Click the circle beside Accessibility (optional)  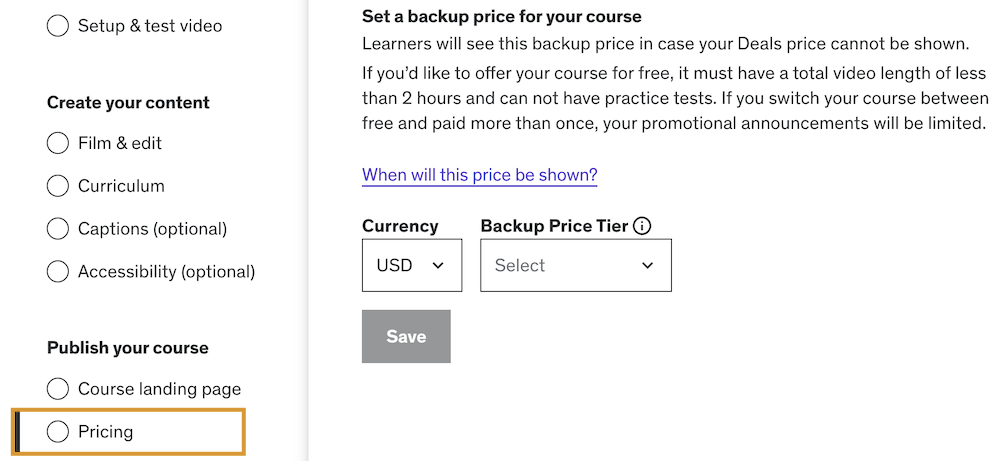pyautogui.click(x=58, y=271)
